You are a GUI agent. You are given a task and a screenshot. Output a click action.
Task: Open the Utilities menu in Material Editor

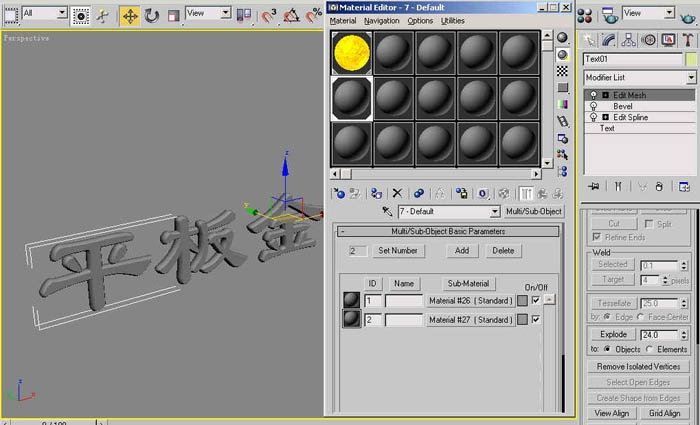click(453, 21)
